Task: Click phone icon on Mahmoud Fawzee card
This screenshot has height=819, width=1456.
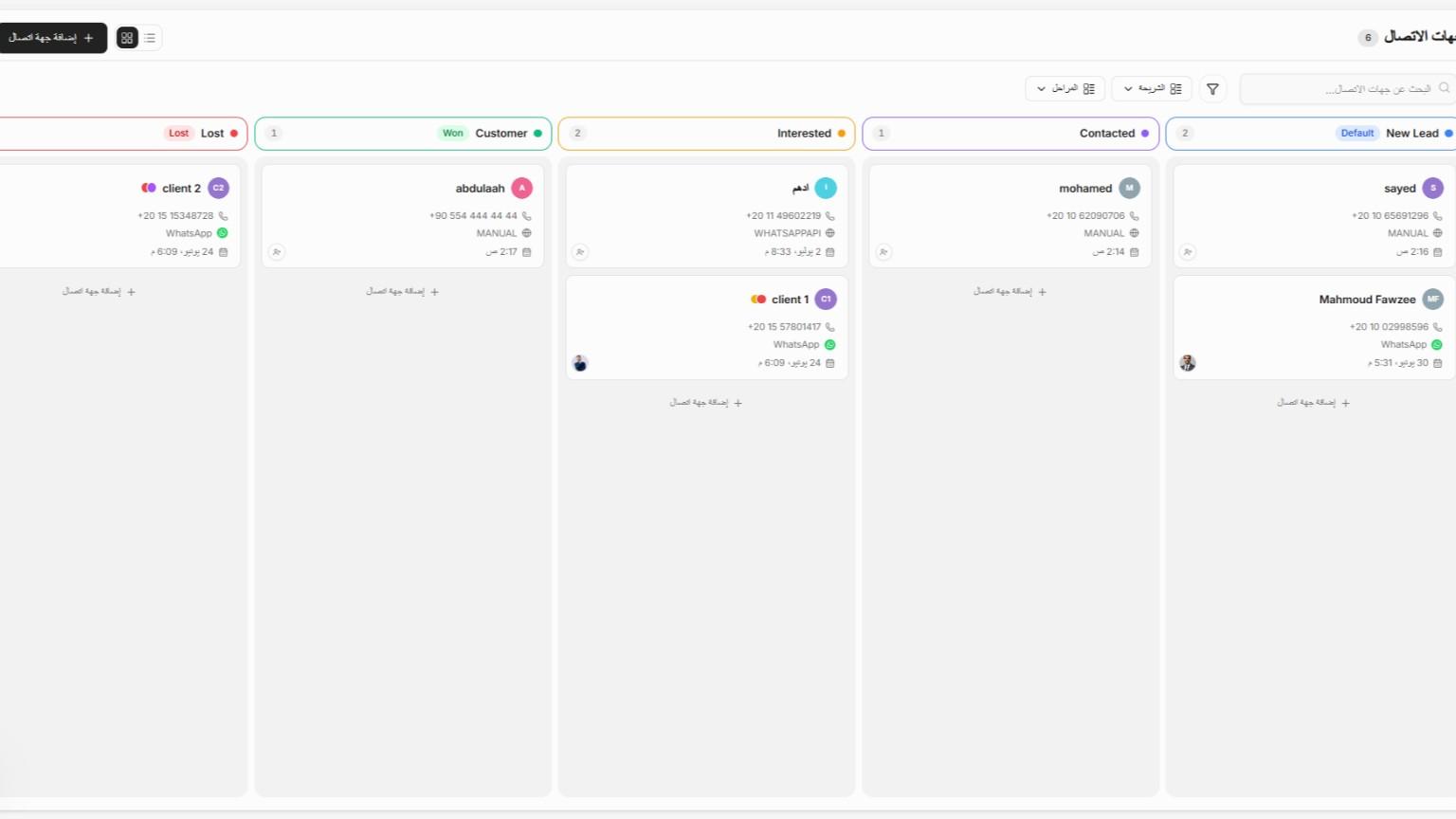Action: tap(1437, 327)
